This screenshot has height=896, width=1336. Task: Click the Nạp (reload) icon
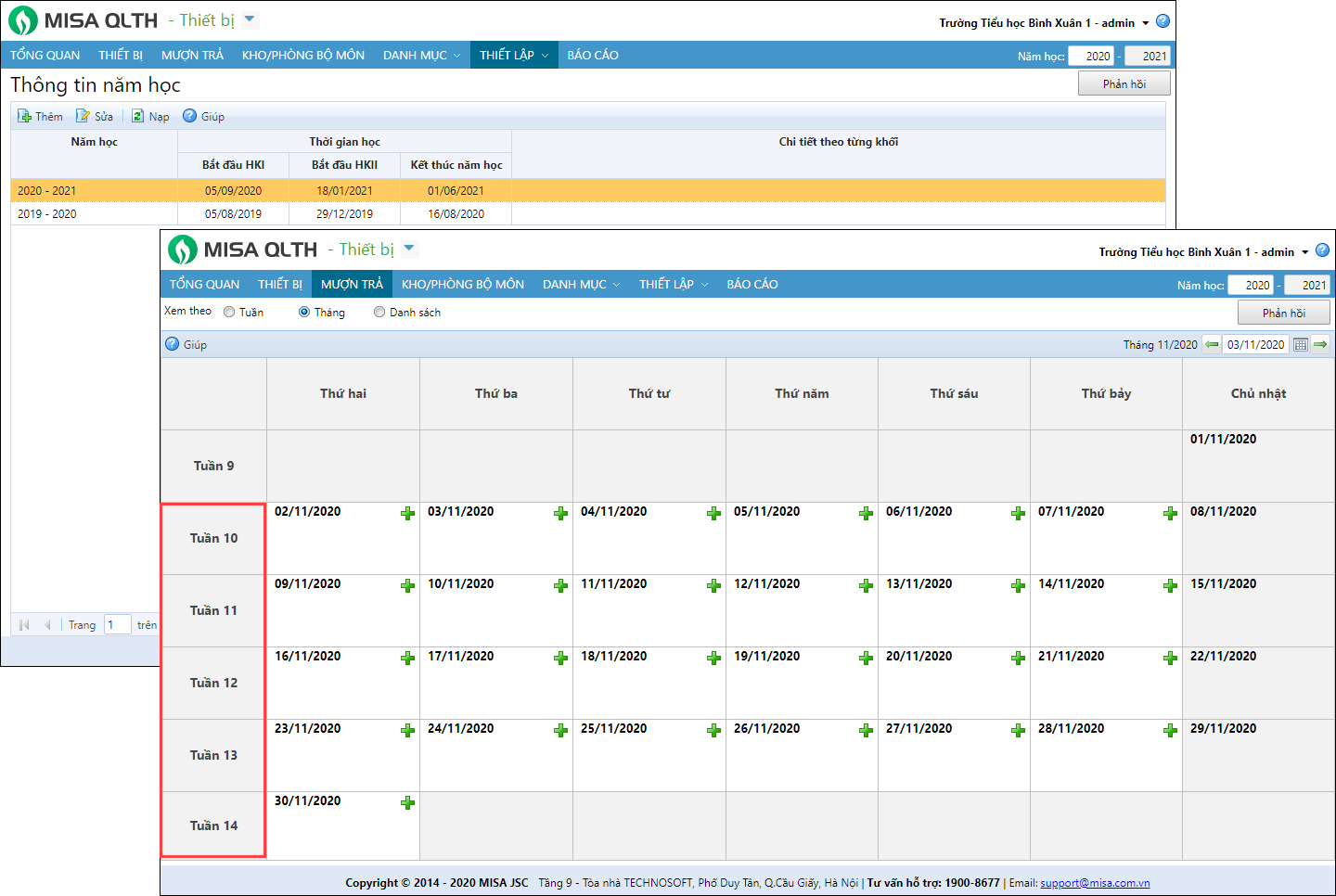pos(137,116)
